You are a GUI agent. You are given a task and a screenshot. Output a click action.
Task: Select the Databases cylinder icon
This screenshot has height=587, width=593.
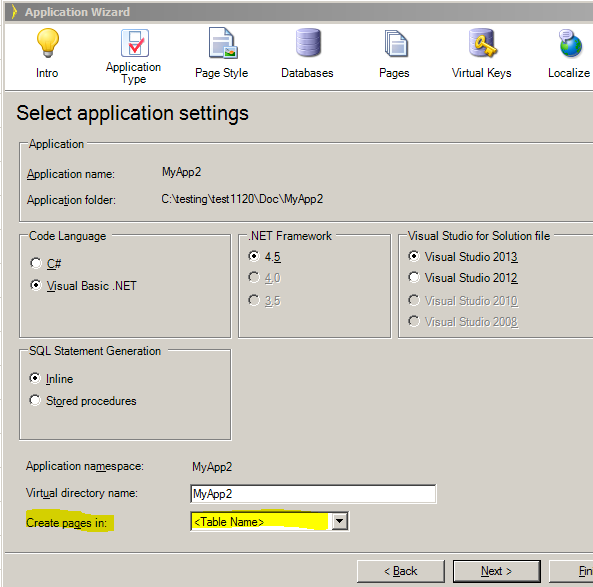click(x=308, y=42)
